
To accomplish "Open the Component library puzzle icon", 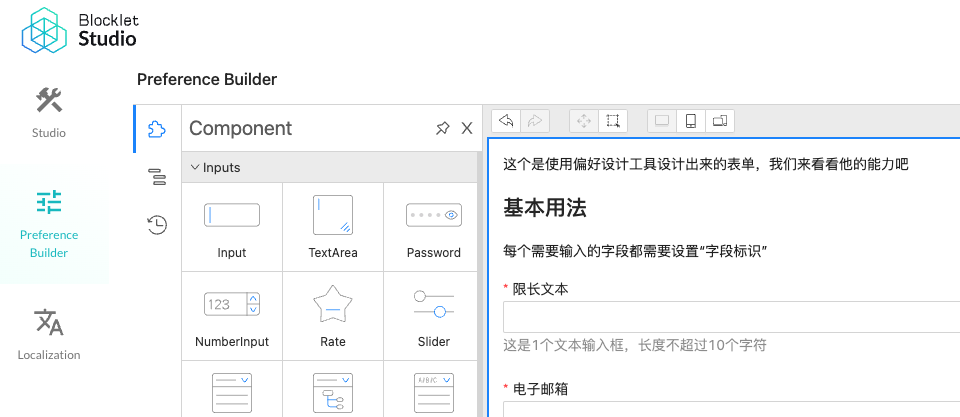I will pyautogui.click(x=156, y=129).
